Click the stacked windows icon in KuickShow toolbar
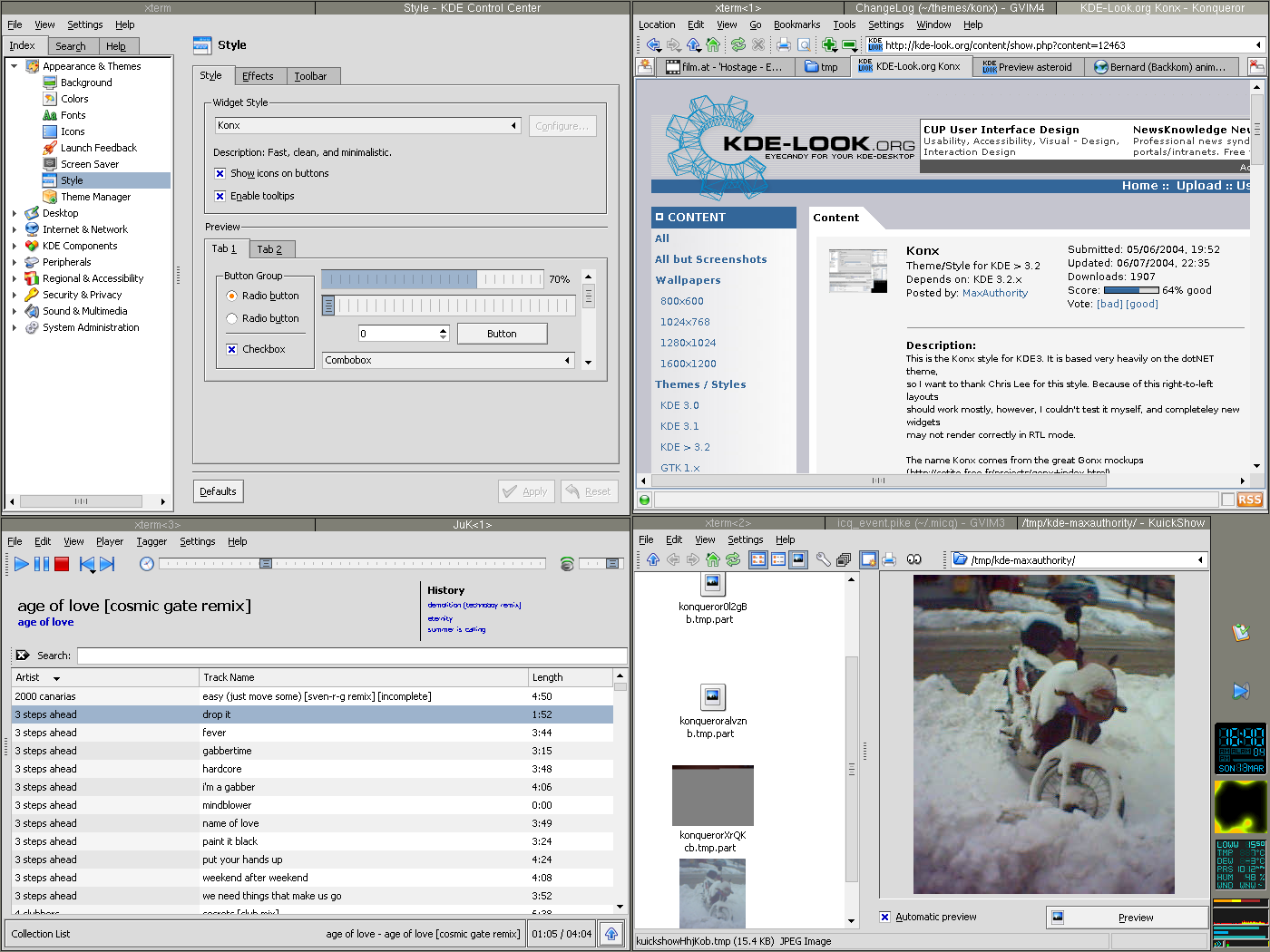 (844, 559)
